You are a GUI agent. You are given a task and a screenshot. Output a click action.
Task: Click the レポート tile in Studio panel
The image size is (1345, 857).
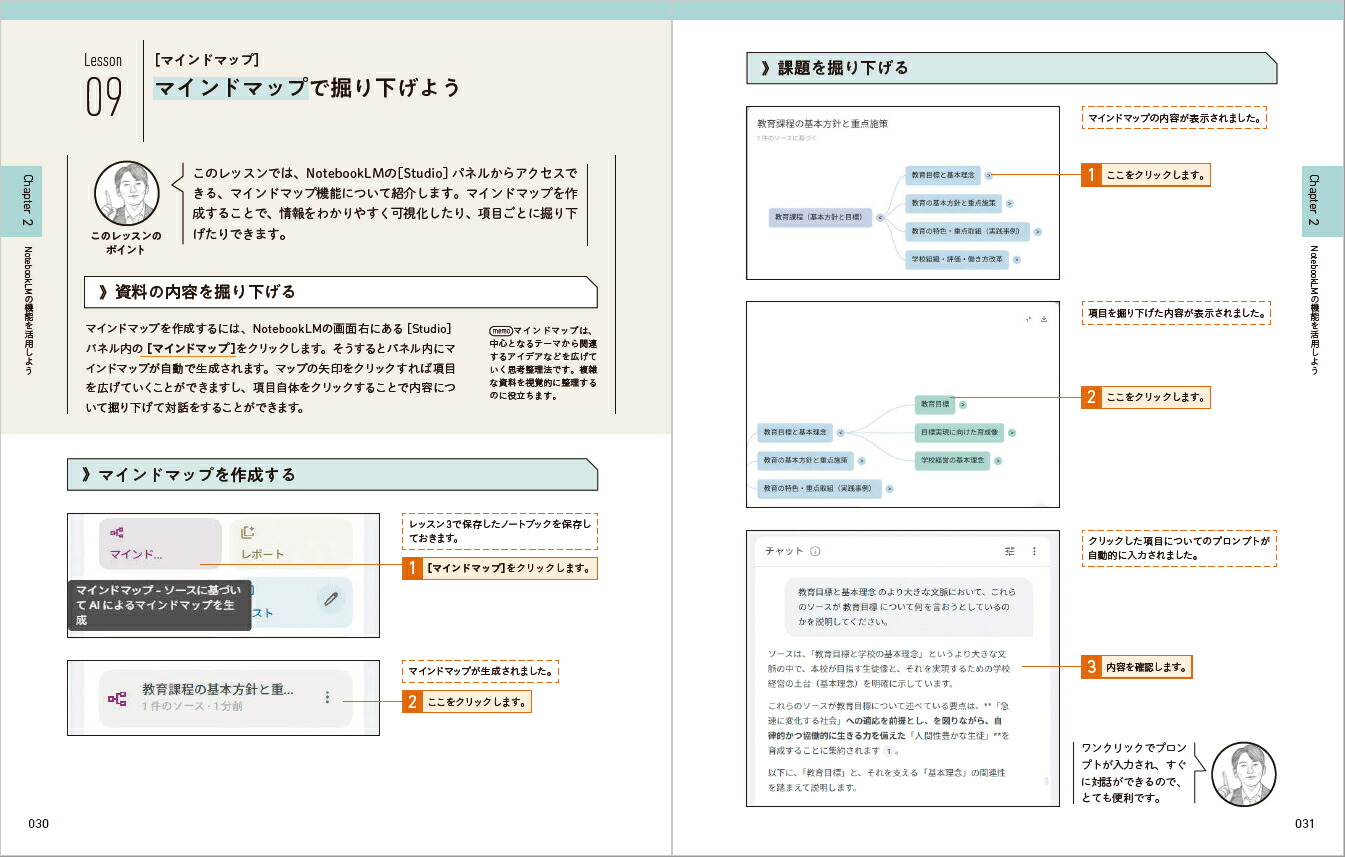[290, 543]
